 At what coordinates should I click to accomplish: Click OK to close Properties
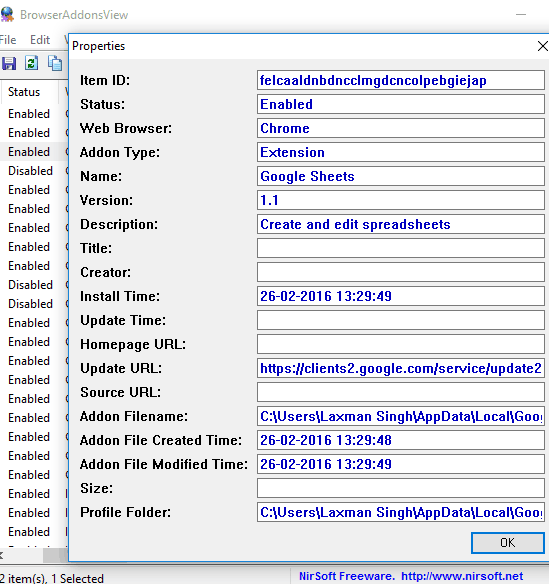508,543
